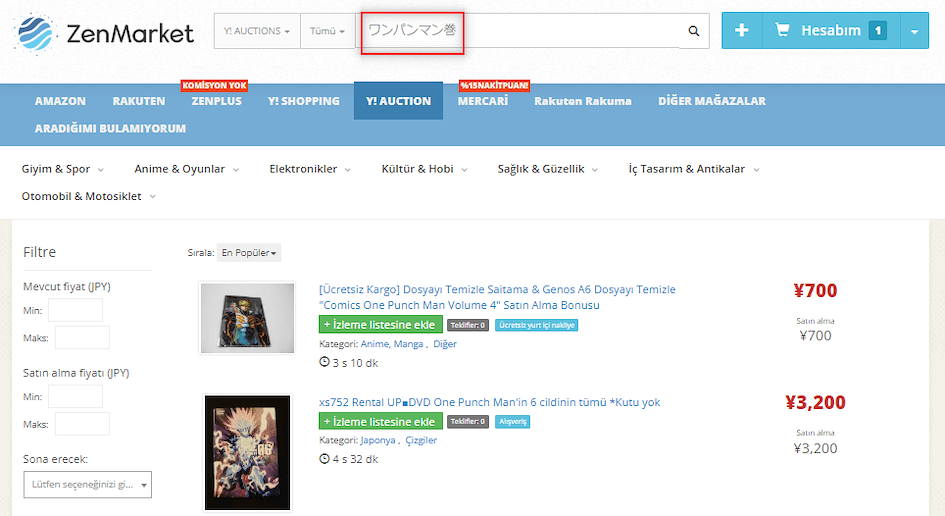Switch to Y! SHOPPING tab

click(x=304, y=101)
